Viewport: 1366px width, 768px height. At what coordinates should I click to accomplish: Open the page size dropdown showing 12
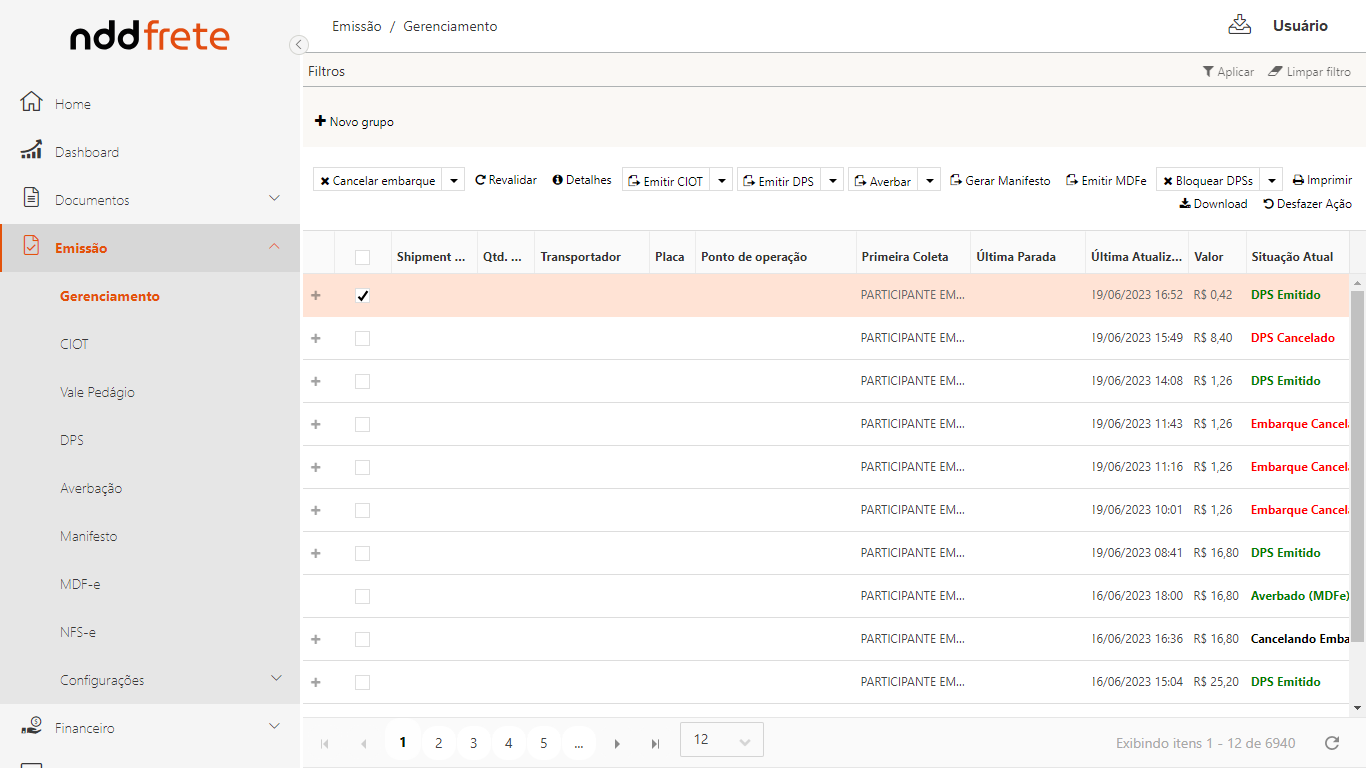tap(721, 740)
